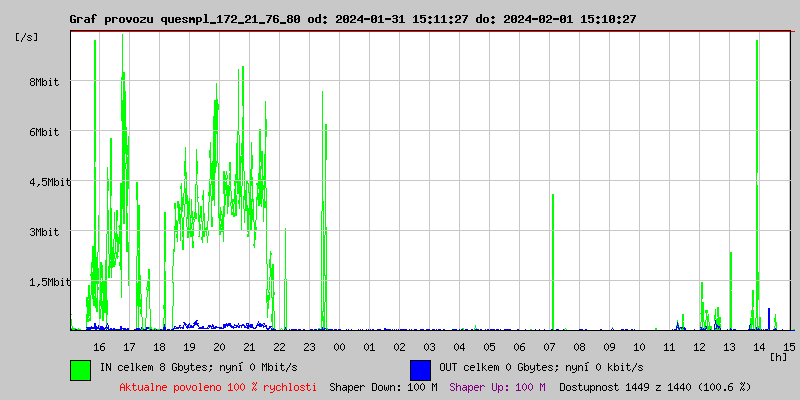
Task: Click the 3Mbit y-axis label
Action: click(44, 232)
